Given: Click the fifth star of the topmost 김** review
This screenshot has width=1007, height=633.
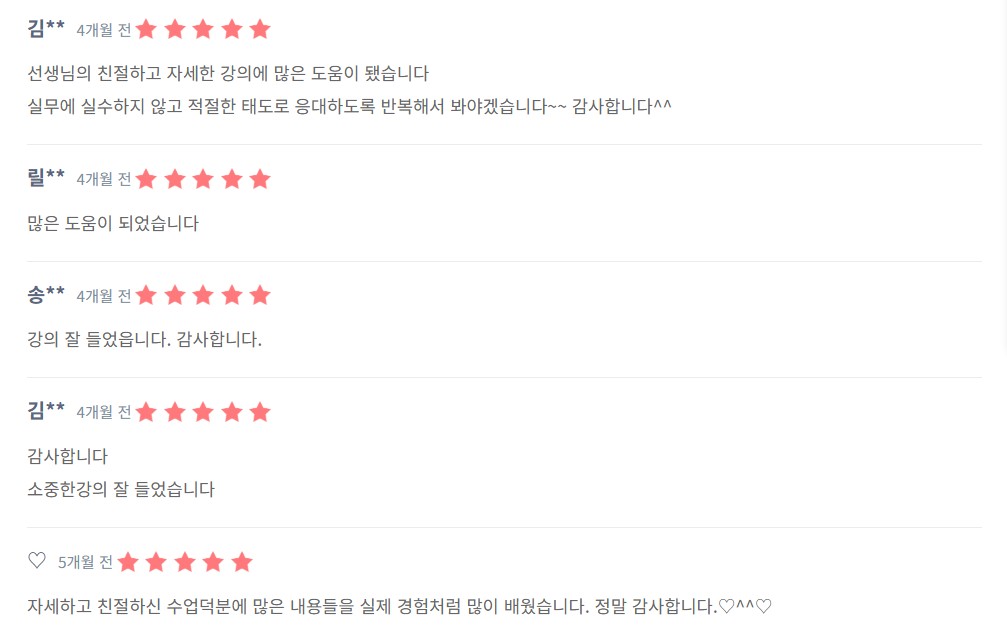Looking at the screenshot, I should click(x=260, y=29).
